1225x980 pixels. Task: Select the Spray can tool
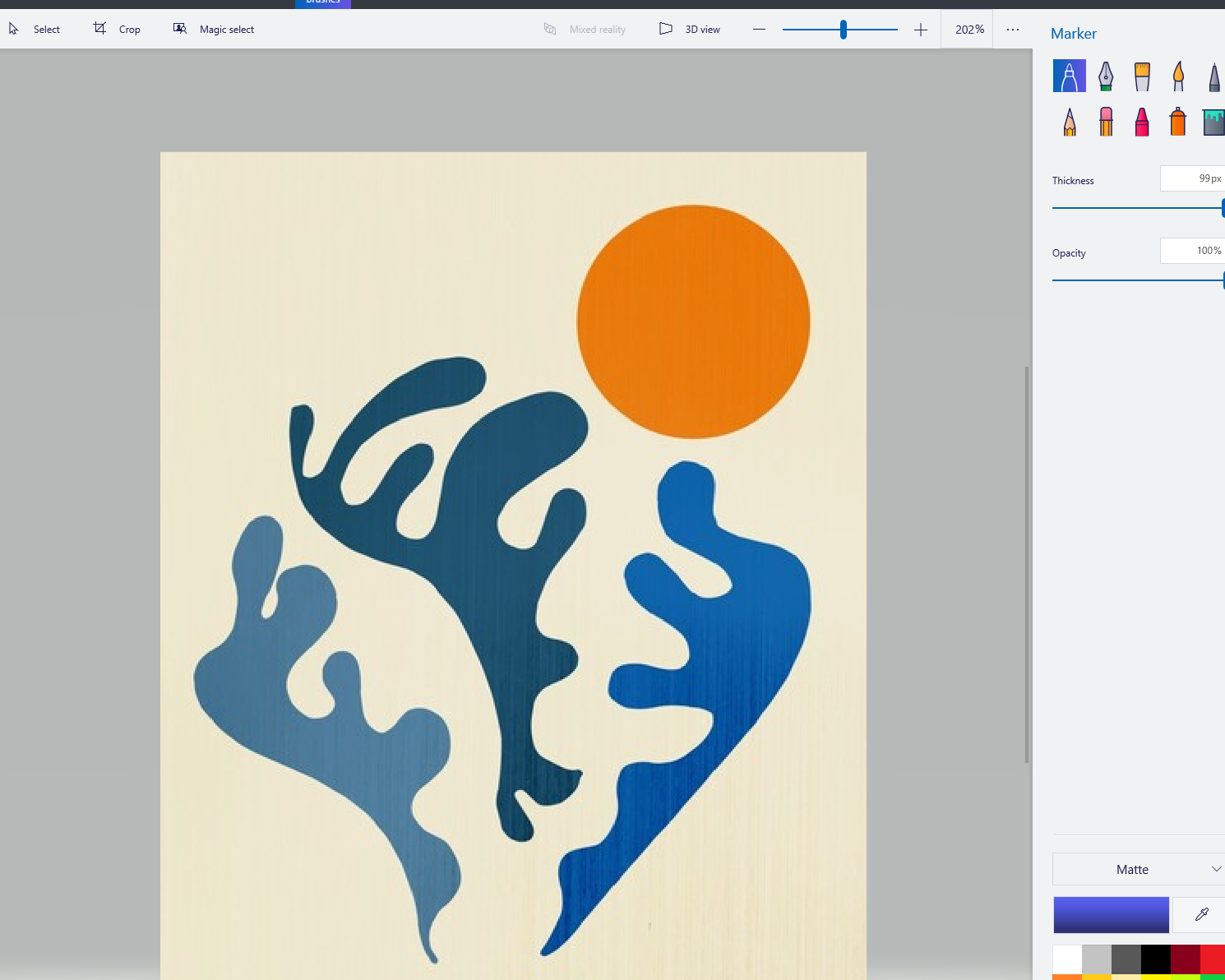tap(1178, 122)
